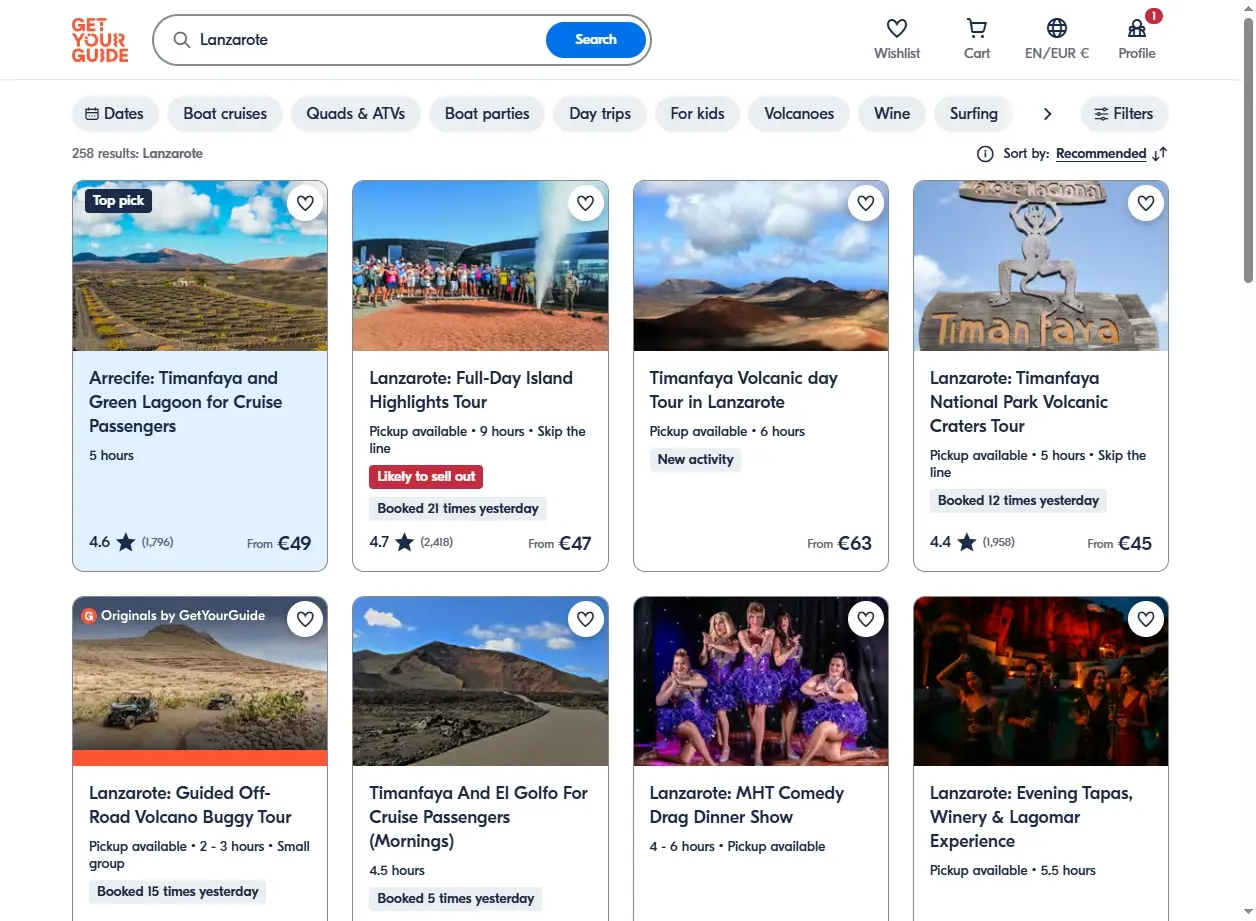Select the Day trips filter chip
The image size is (1256, 921).
(x=600, y=114)
